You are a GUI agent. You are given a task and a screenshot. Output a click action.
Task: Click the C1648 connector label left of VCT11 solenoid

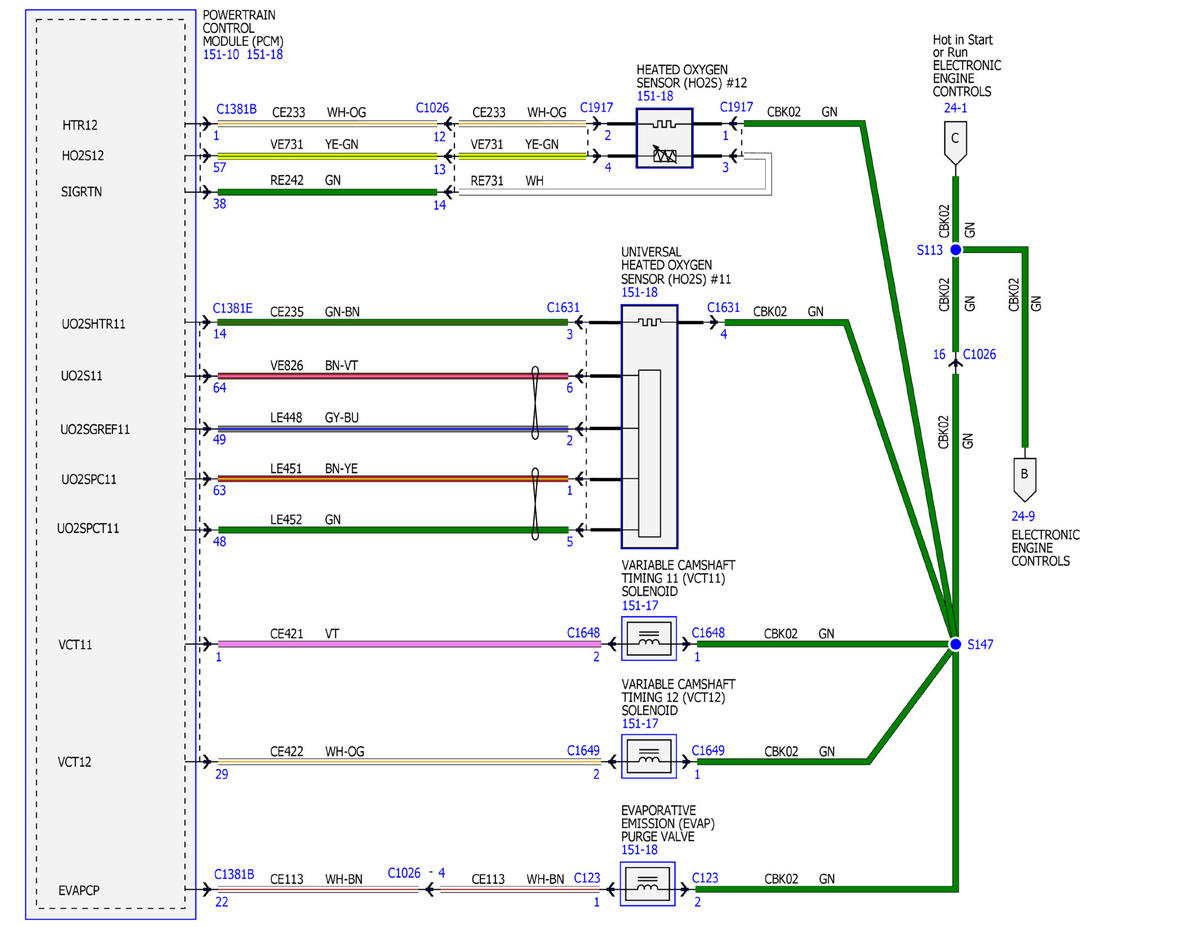pyautogui.click(x=583, y=633)
